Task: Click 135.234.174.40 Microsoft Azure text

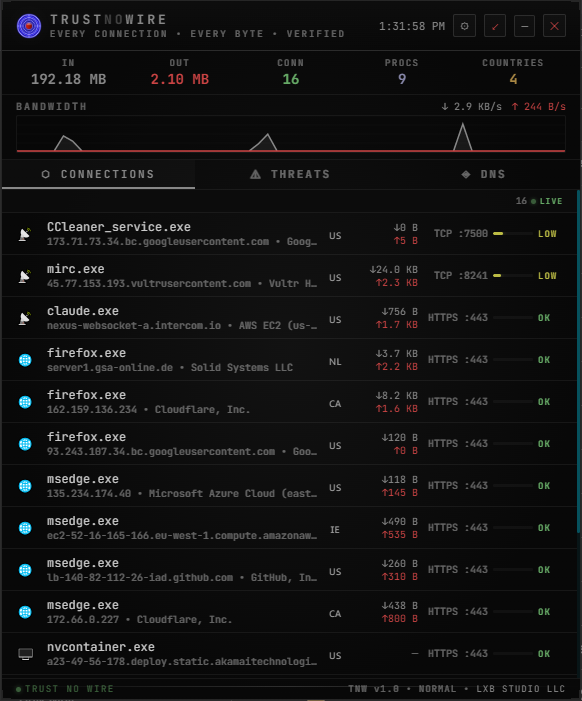Action: pos(182,494)
